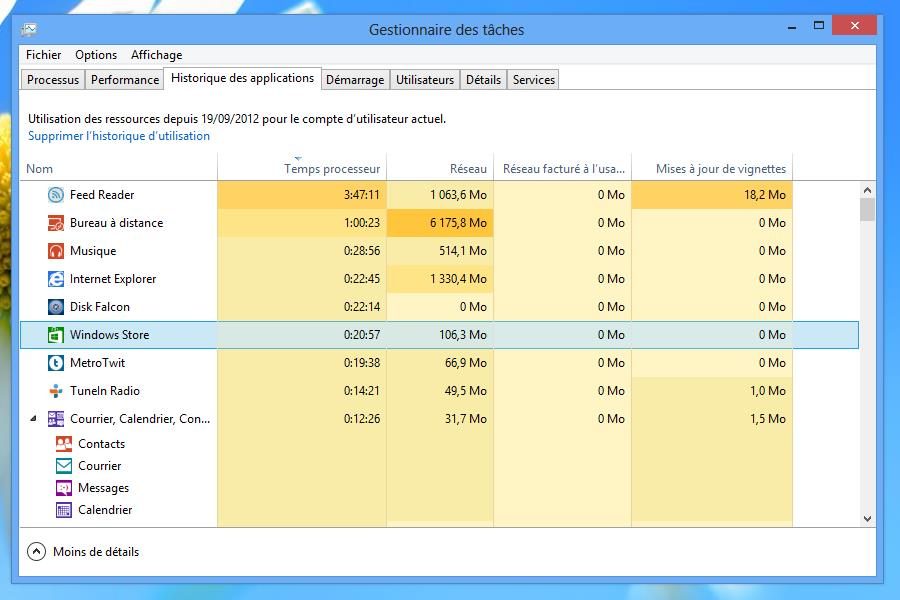This screenshot has height=600, width=900.
Task: Switch to the Démarrage tab
Action: [x=354, y=80]
